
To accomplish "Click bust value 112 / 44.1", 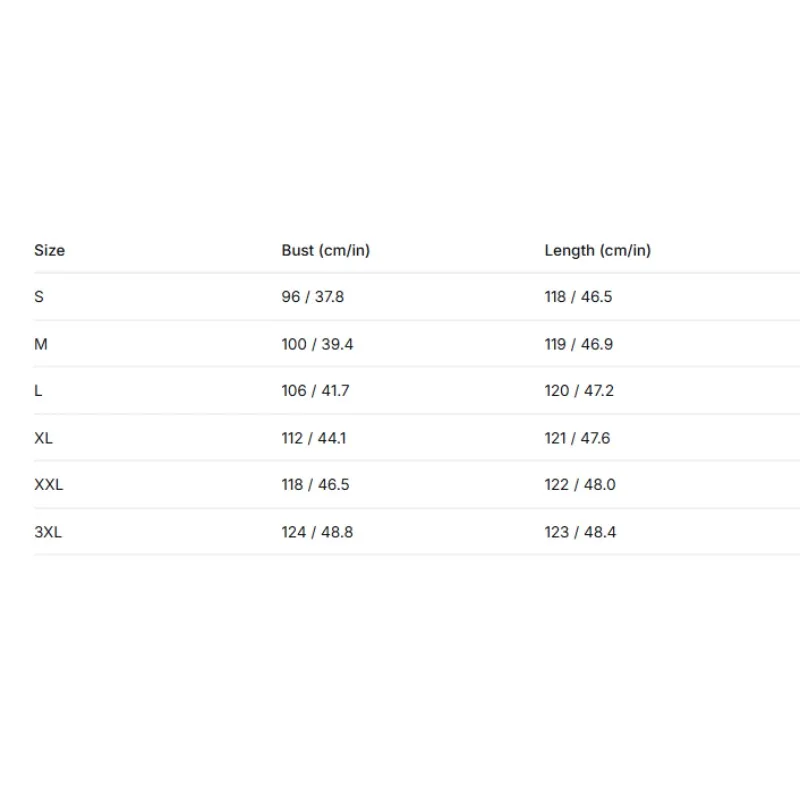I will click(x=314, y=438).
